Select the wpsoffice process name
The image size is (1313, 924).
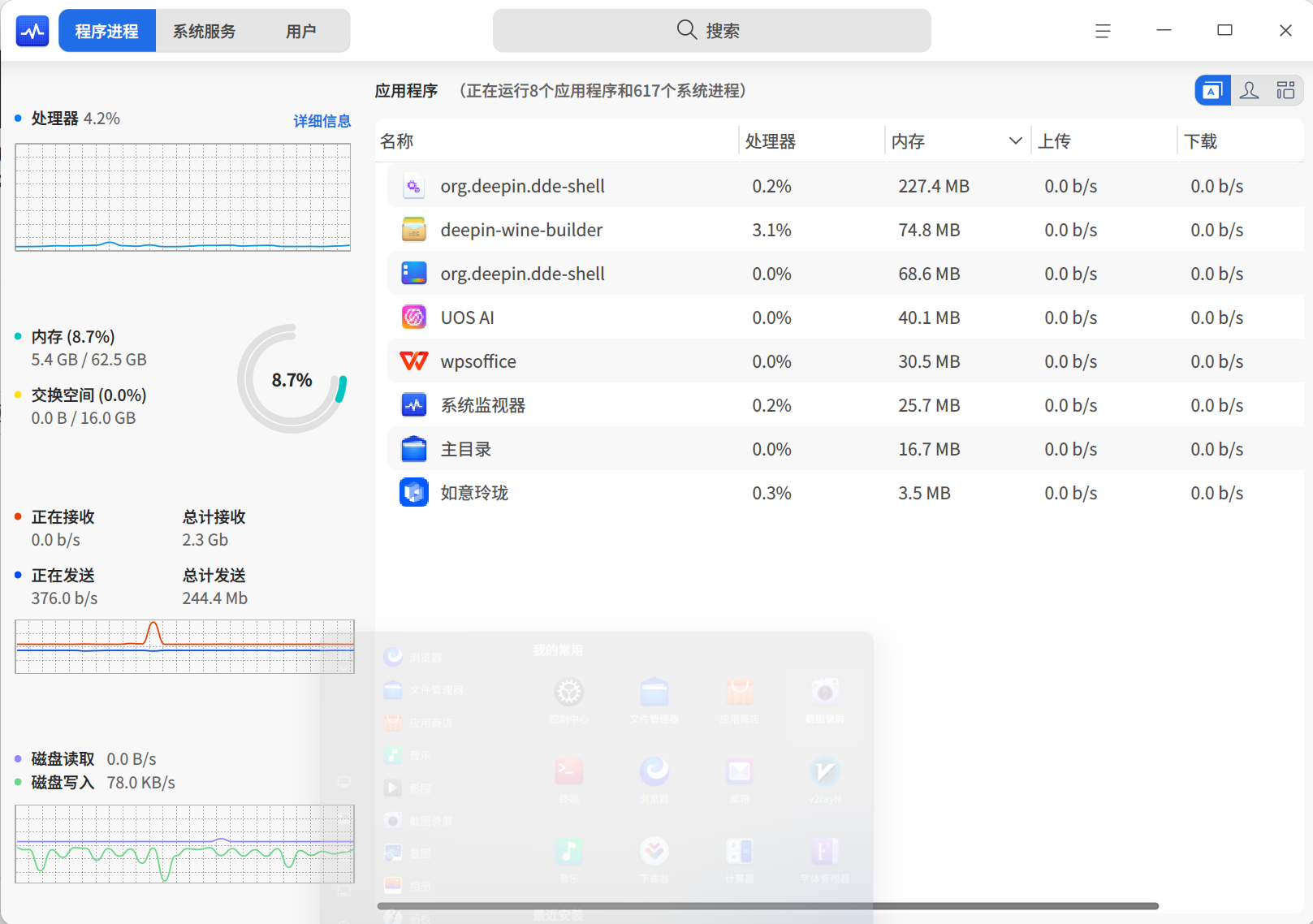click(x=478, y=362)
